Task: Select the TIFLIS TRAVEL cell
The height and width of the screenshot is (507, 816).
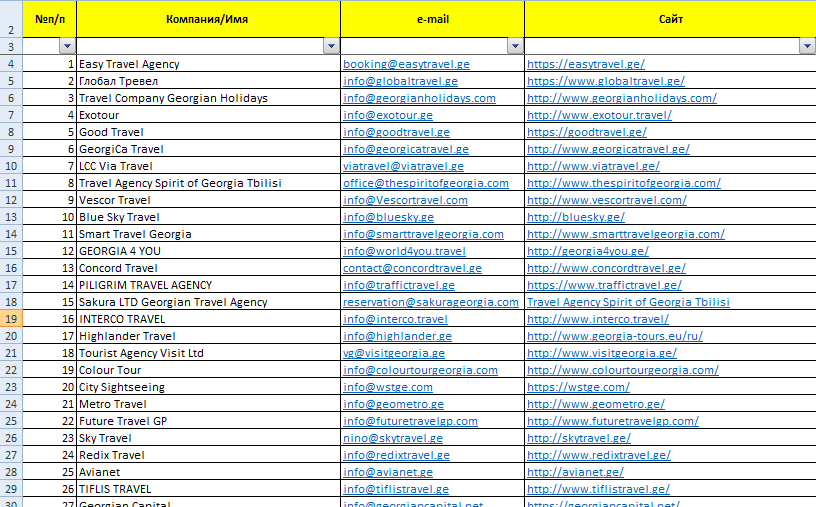Action: (208, 489)
